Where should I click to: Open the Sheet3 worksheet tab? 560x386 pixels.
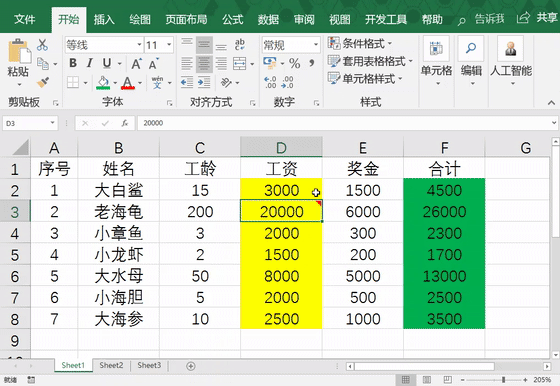click(149, 366)
